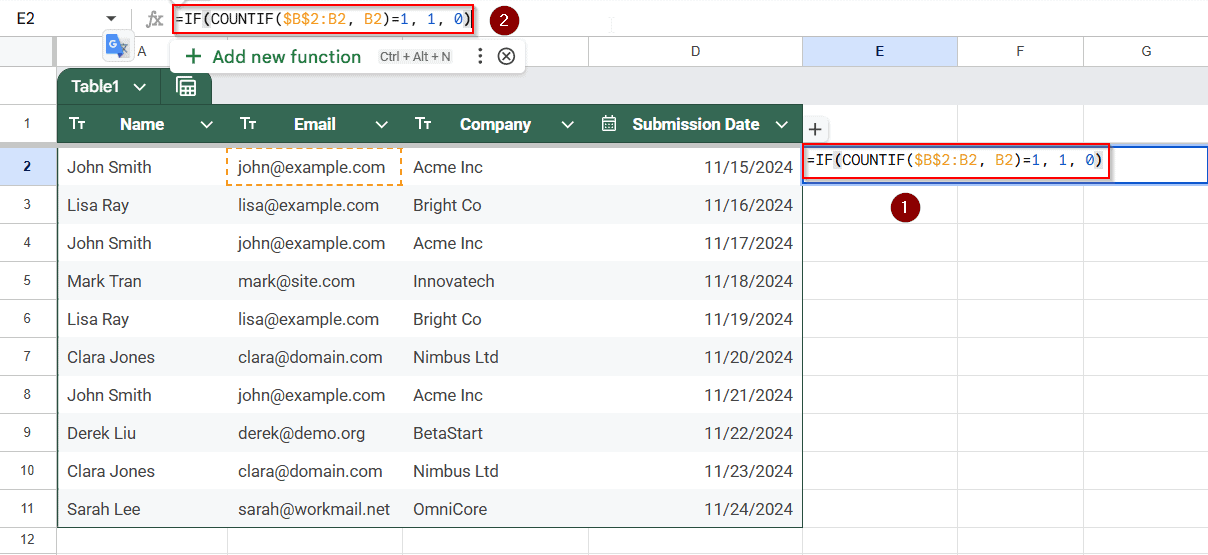Click the formula bar input

click(323, 19)
